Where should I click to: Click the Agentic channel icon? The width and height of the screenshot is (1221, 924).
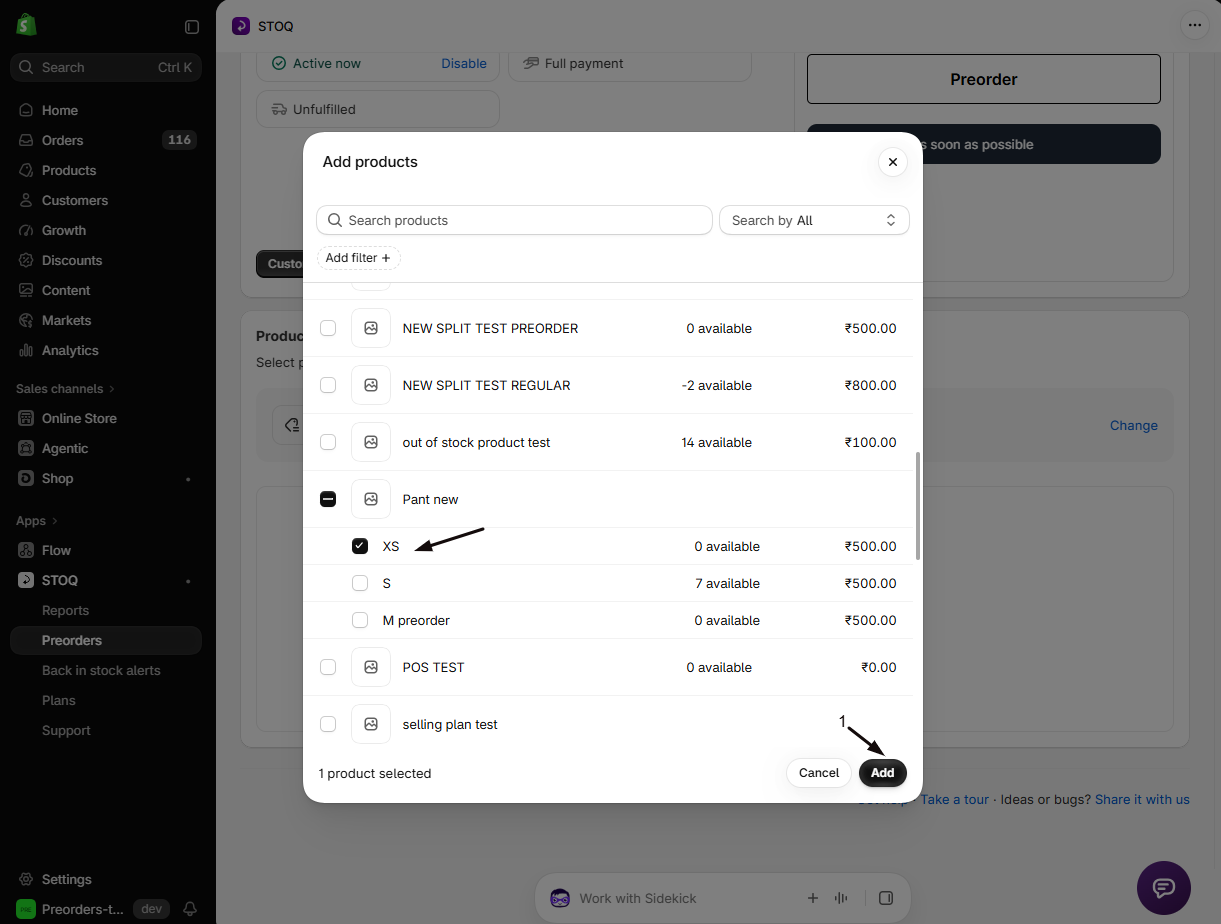point(26,448)
